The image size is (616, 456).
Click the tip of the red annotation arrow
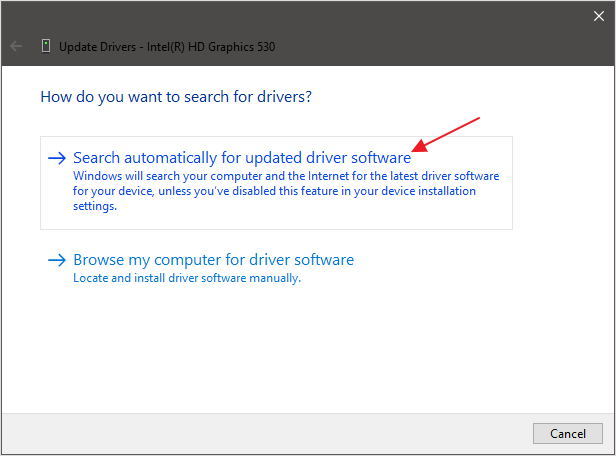point(415,153)
